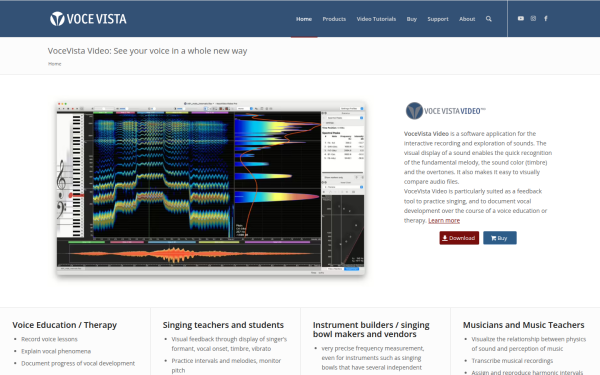Click 'Document progress of vocal development' bullet

(x=78, y=363)
